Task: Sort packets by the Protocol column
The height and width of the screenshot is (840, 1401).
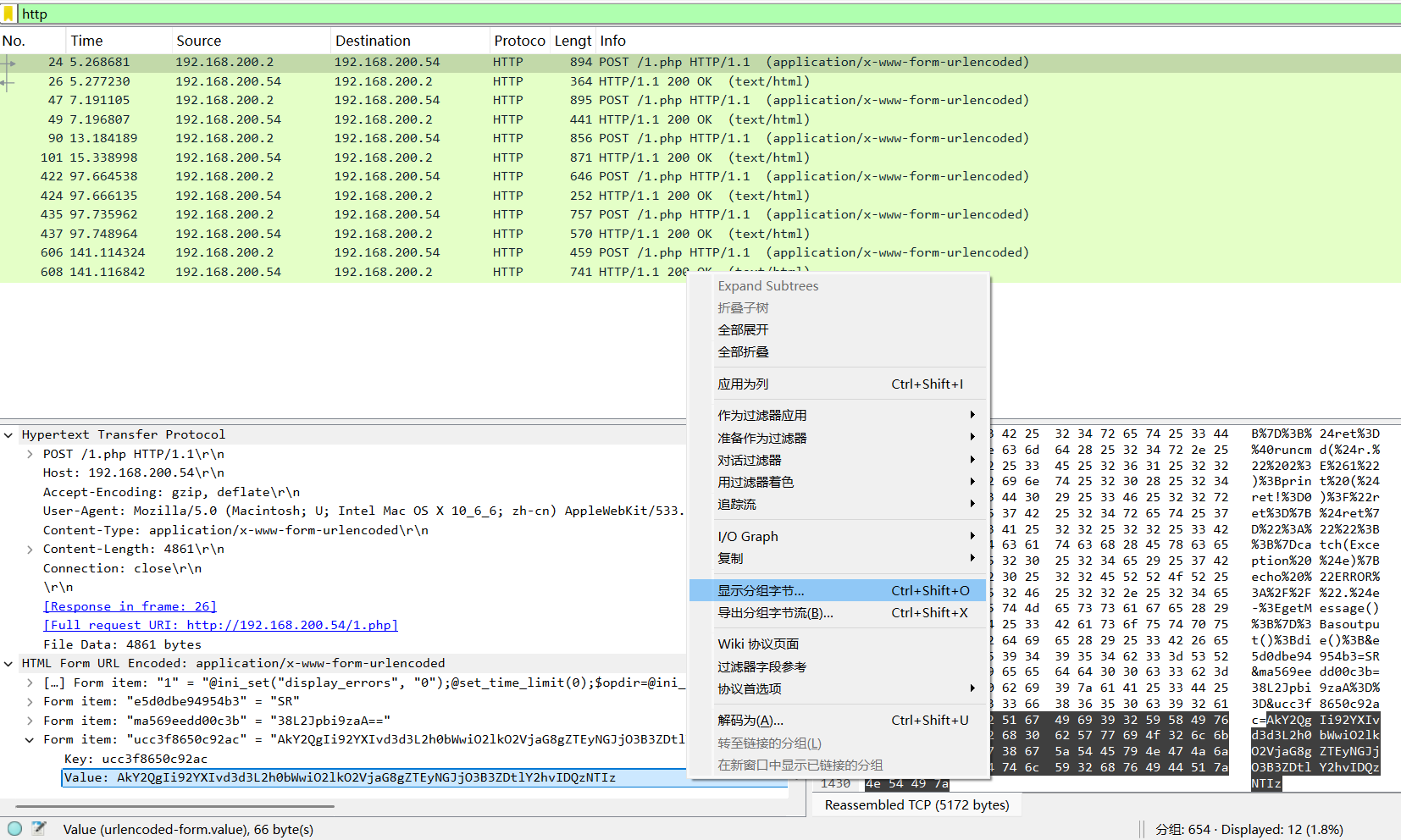Action: (x=519, y=41)
